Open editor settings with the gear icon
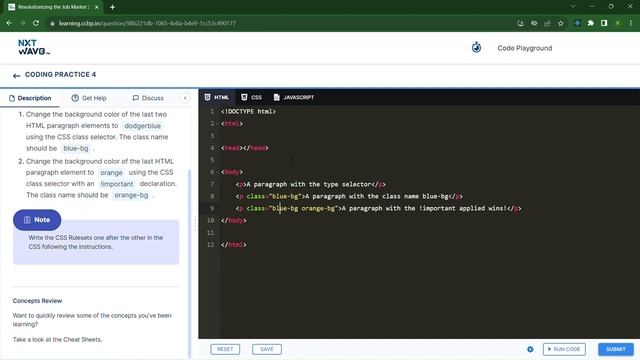This screenshot has width=640, height=360. 530,349
